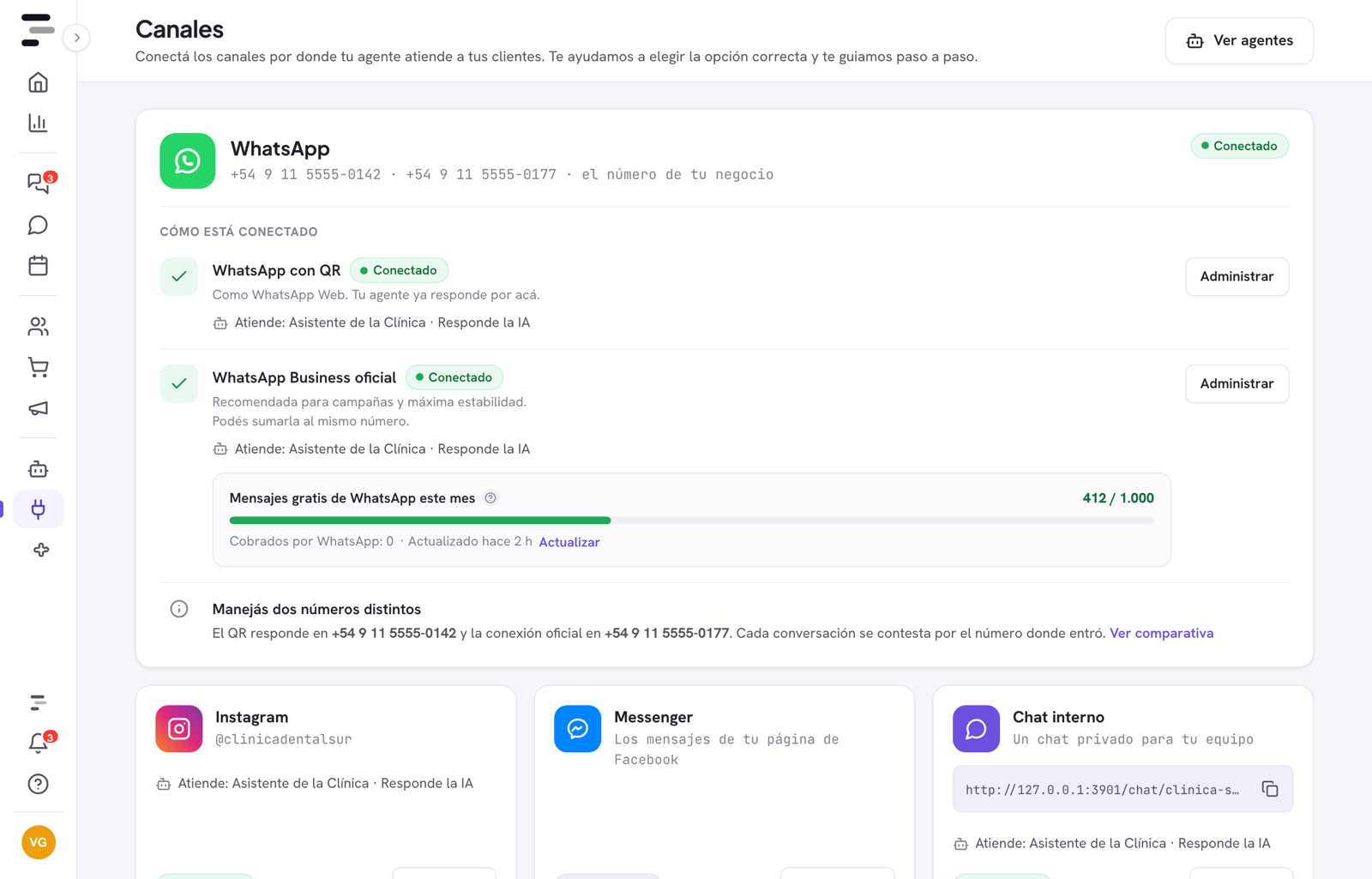Click the Actualizar link
Screen dimensions: 1372x879
point(569,542)
